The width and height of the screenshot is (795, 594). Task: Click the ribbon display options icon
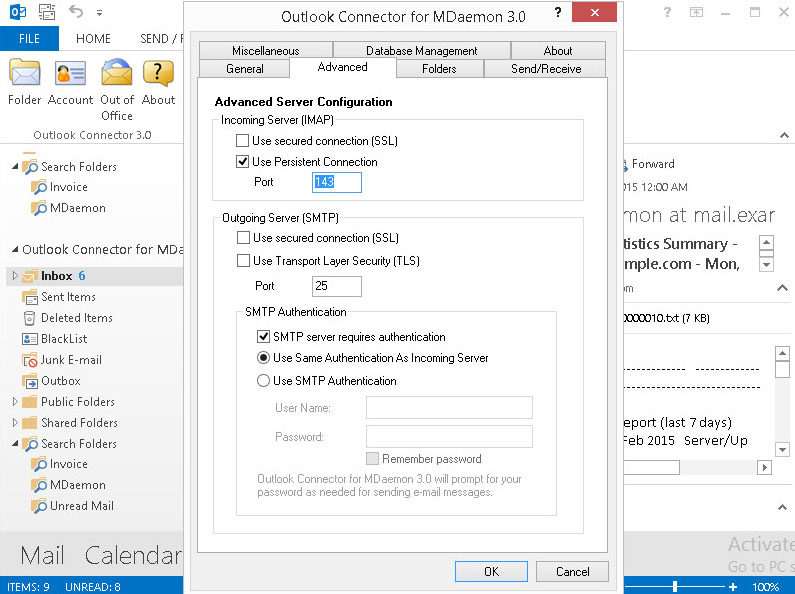point(696,12)
